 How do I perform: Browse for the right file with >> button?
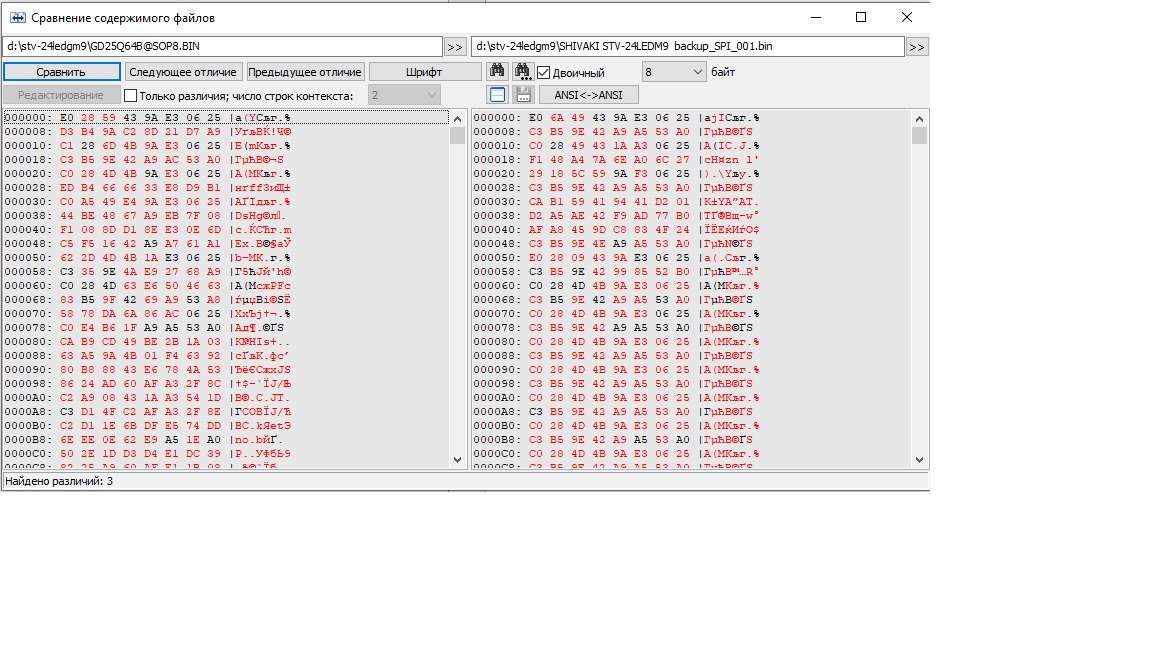tap(917, 47)
